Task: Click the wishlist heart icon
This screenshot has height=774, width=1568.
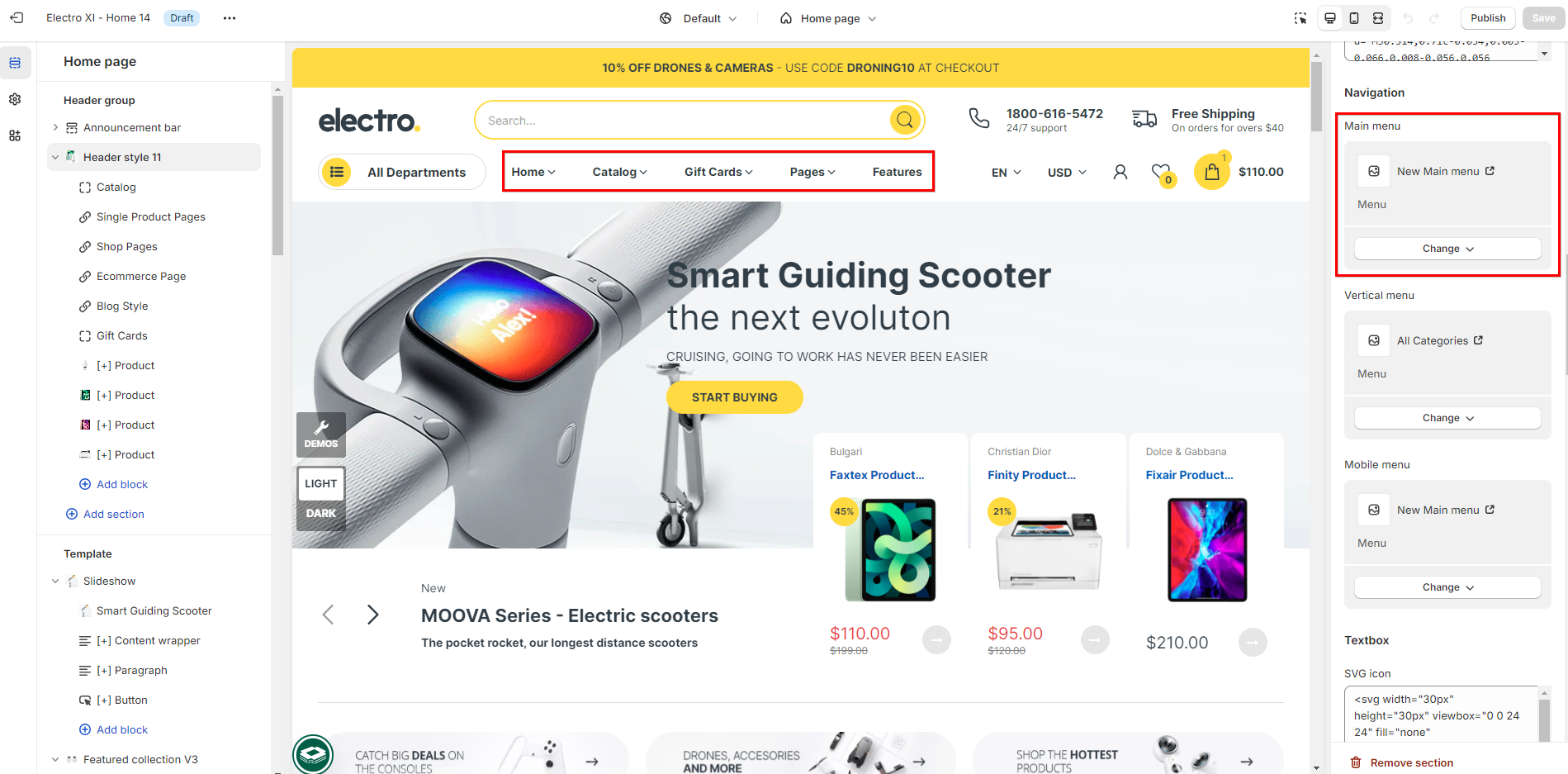Action: (x=1162, y=173)
